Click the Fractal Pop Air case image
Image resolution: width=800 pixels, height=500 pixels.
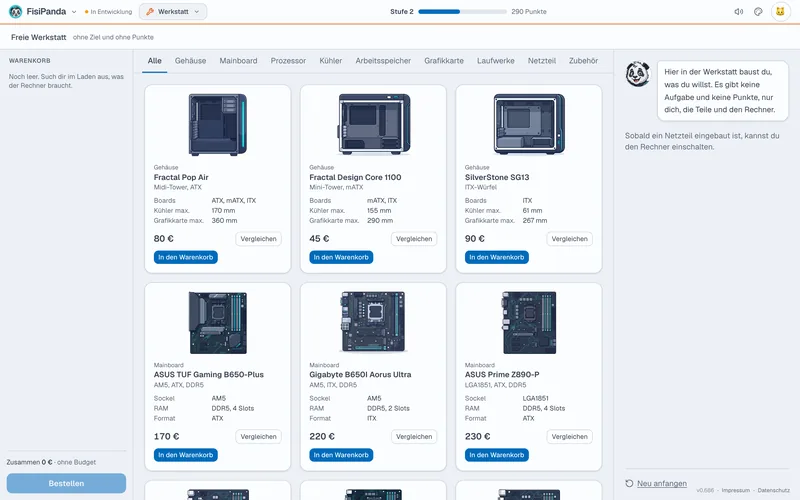point(218,124)
